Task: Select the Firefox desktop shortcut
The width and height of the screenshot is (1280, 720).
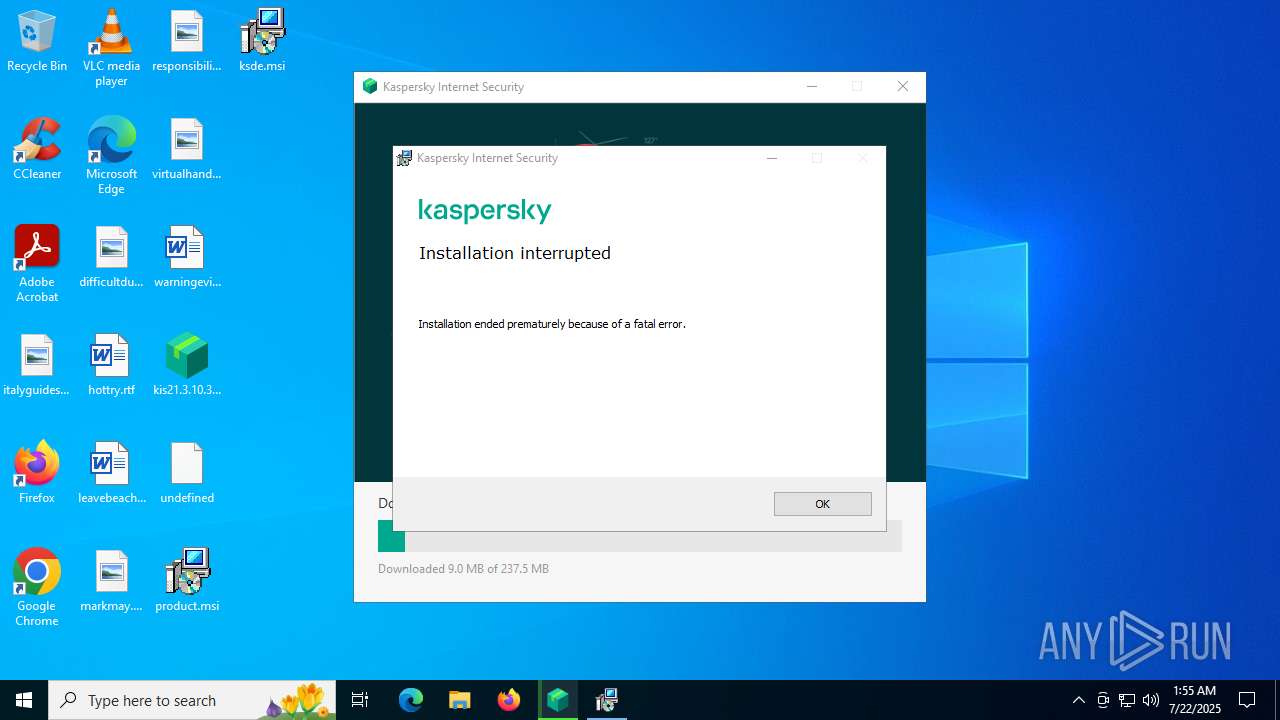Action: click(37, 474)
